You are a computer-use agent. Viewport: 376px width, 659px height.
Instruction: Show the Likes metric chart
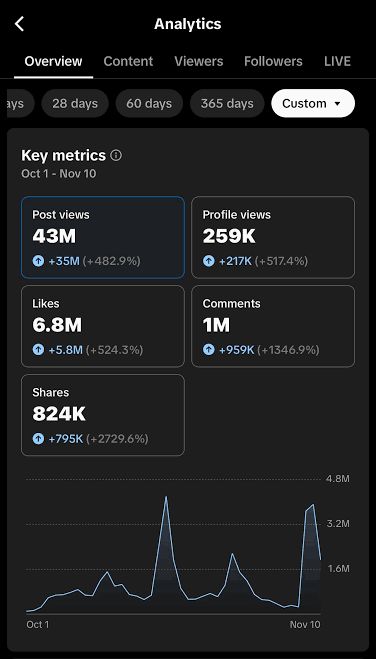click(x=103, y=326)
